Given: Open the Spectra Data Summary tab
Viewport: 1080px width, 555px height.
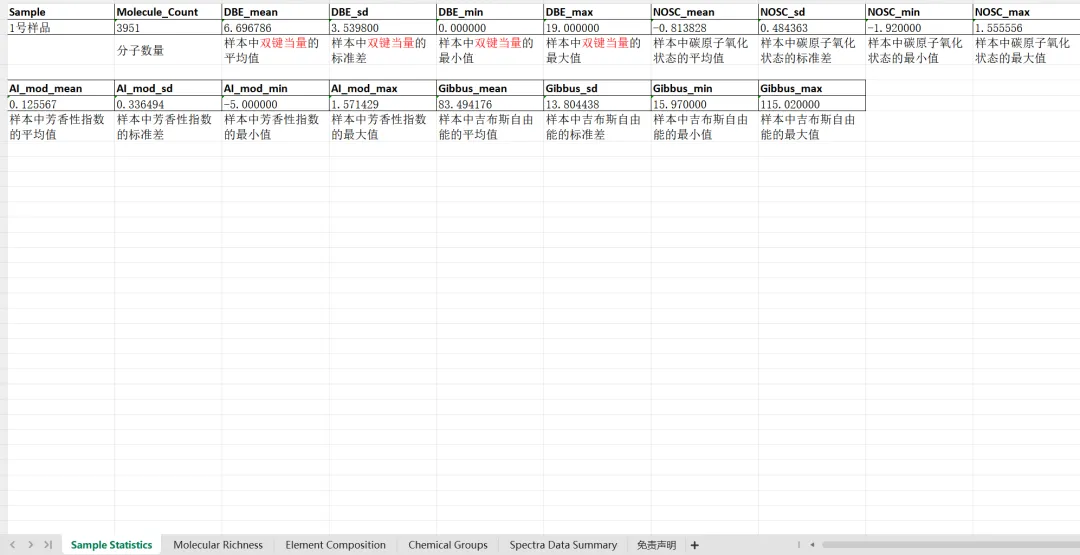Looking at the screenshot, I should (563, 545).
